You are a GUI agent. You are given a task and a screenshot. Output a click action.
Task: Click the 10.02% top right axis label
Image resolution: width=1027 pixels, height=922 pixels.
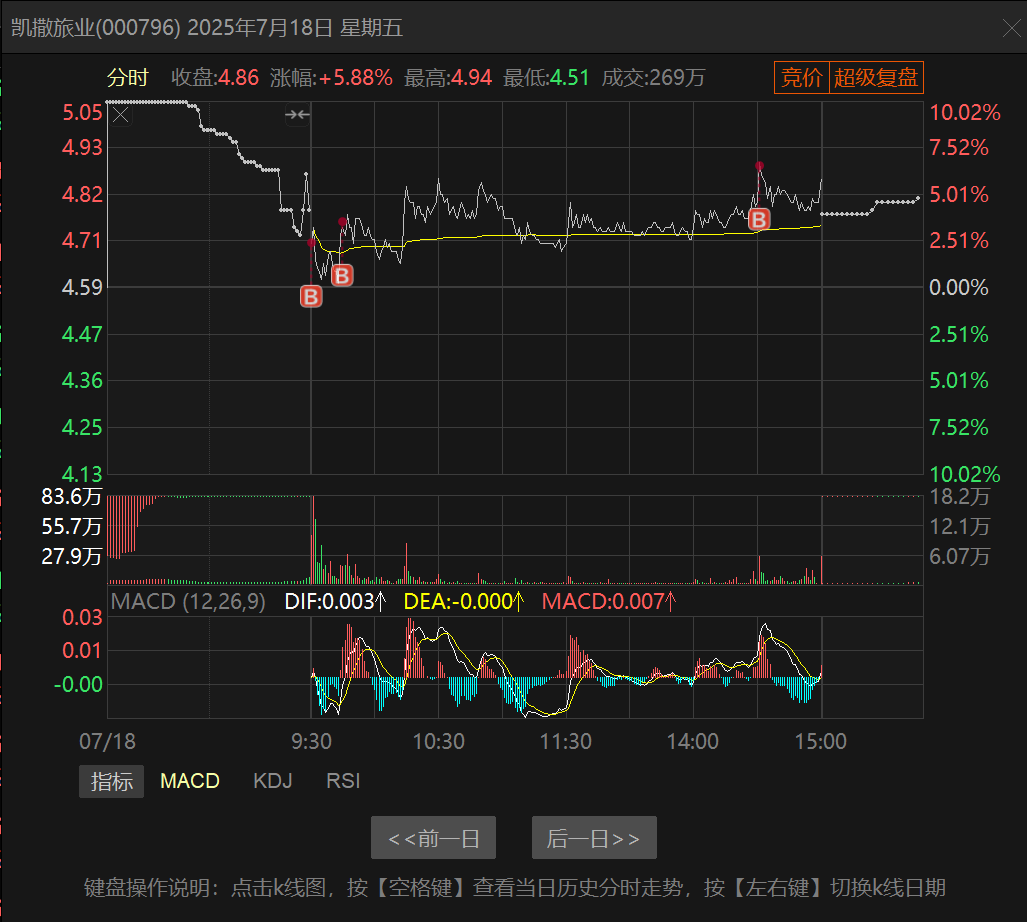tap(965, 113)
